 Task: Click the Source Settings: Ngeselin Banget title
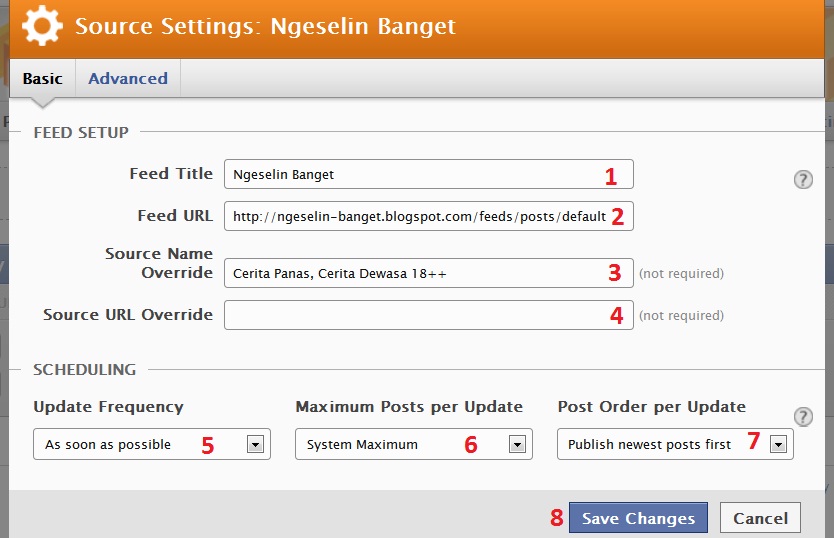(265, 26)
